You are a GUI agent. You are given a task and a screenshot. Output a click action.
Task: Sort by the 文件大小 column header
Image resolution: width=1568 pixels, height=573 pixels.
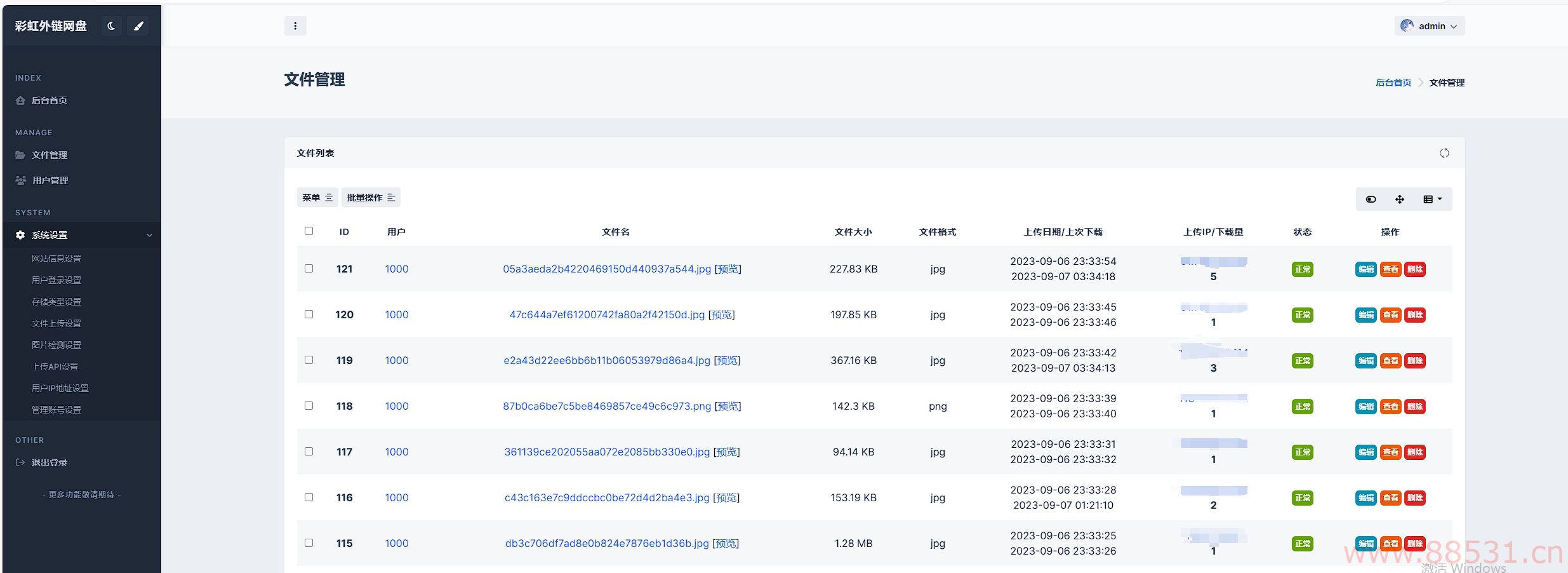pyautogui.click(x=853, y=232)
